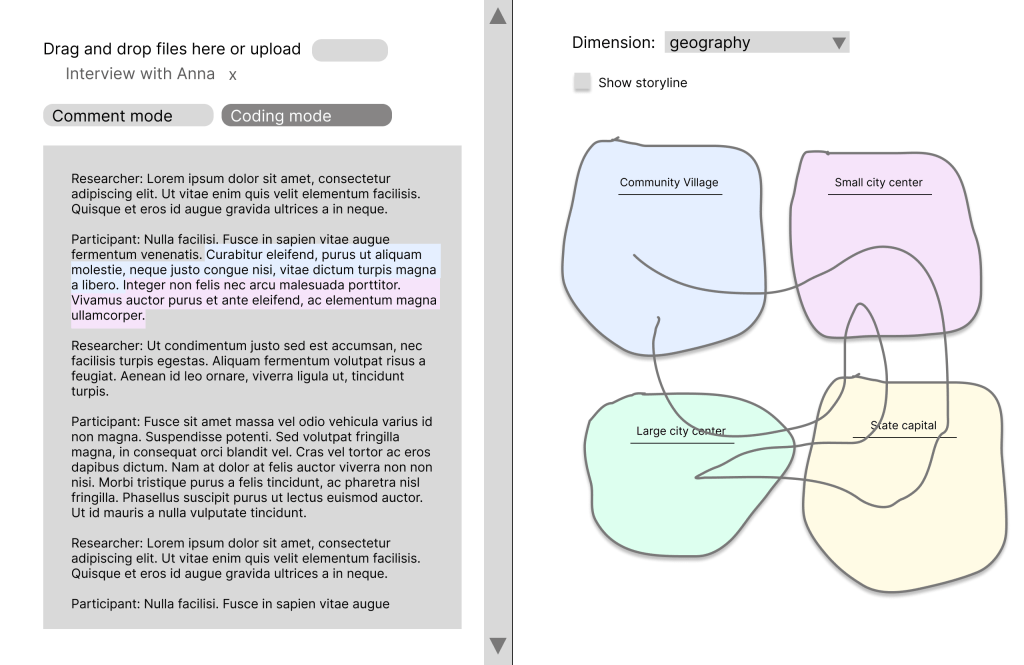The width and height of the screenshot is (1024, 665).
Task: Open the Interview with Anna file
Action: pos(140,74)
